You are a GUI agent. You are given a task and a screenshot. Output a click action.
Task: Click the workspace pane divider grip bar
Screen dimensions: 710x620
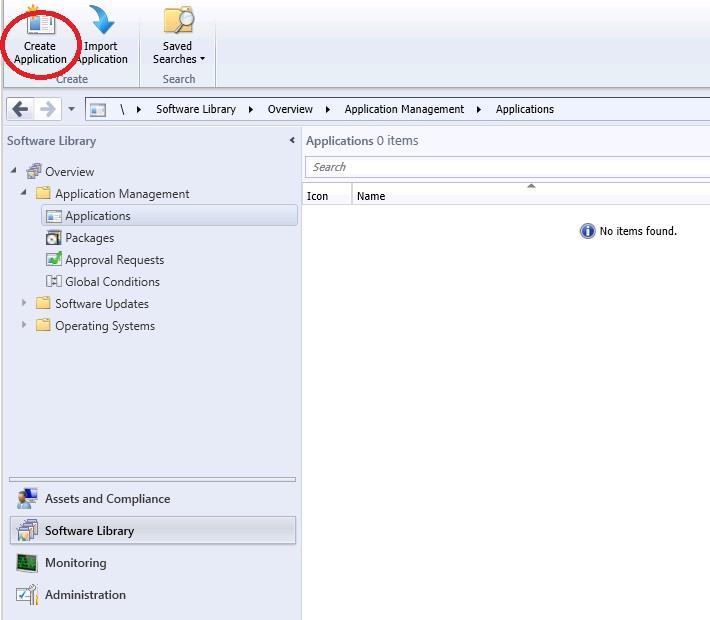coord(152,479)
